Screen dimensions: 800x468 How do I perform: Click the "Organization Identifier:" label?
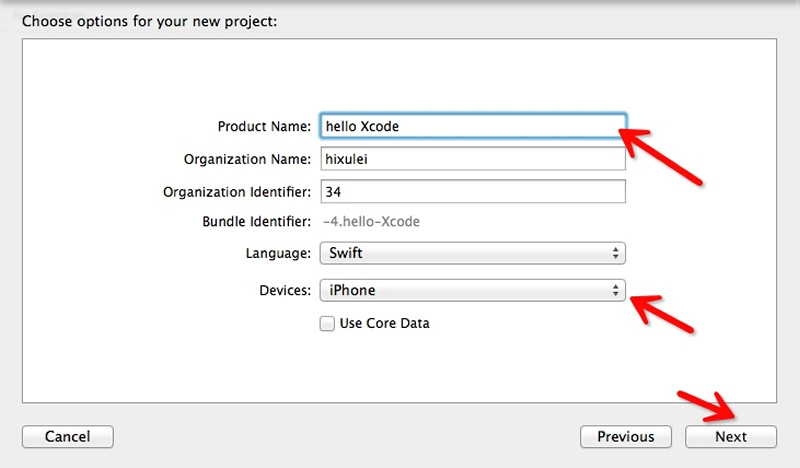238,191
